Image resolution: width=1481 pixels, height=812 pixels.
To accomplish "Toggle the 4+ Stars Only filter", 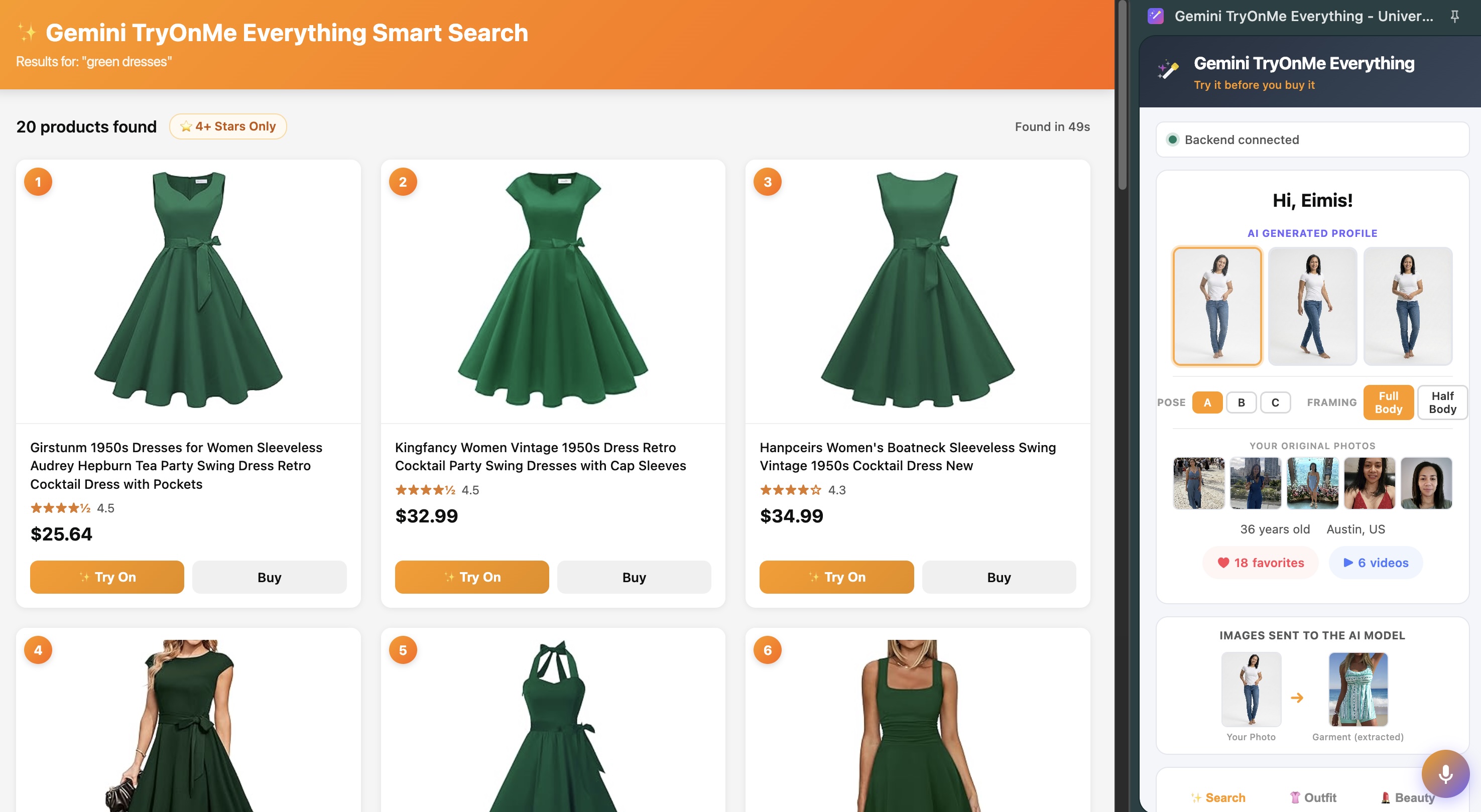I will 227,126.
